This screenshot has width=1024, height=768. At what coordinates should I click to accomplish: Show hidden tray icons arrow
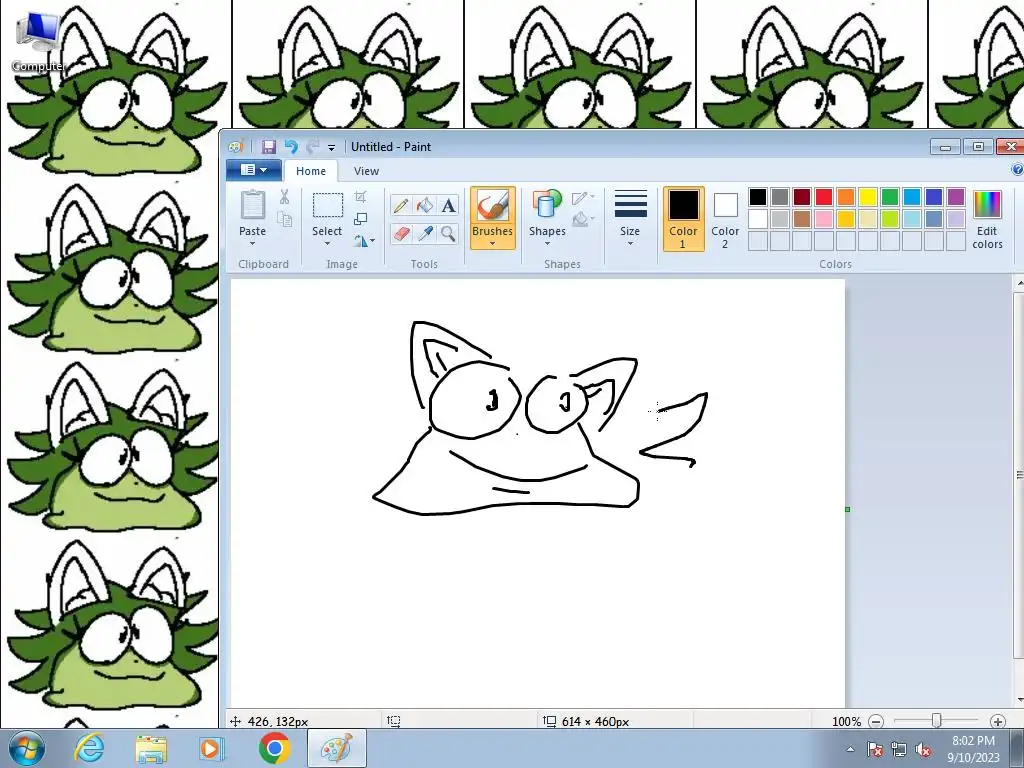point(850,749)
